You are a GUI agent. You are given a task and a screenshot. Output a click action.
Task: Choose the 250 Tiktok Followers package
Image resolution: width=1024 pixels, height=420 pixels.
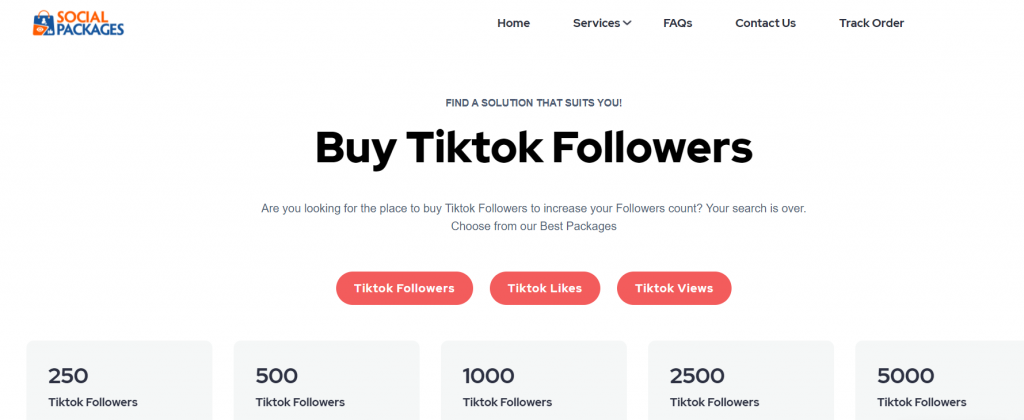[120, 380]
